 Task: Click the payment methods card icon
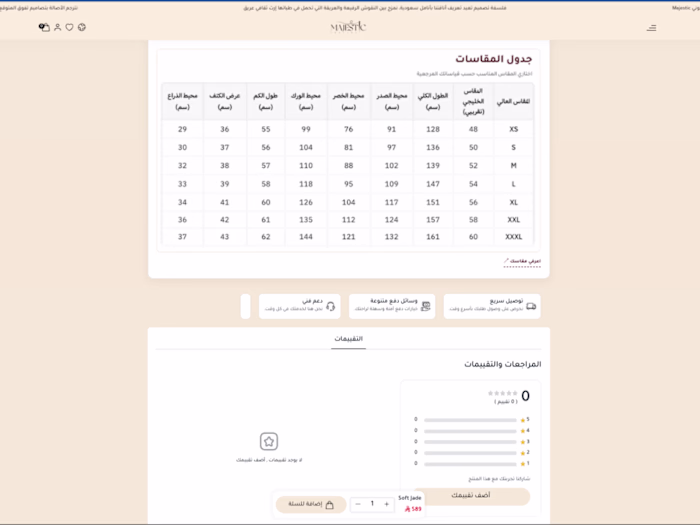tap(425, 306)
